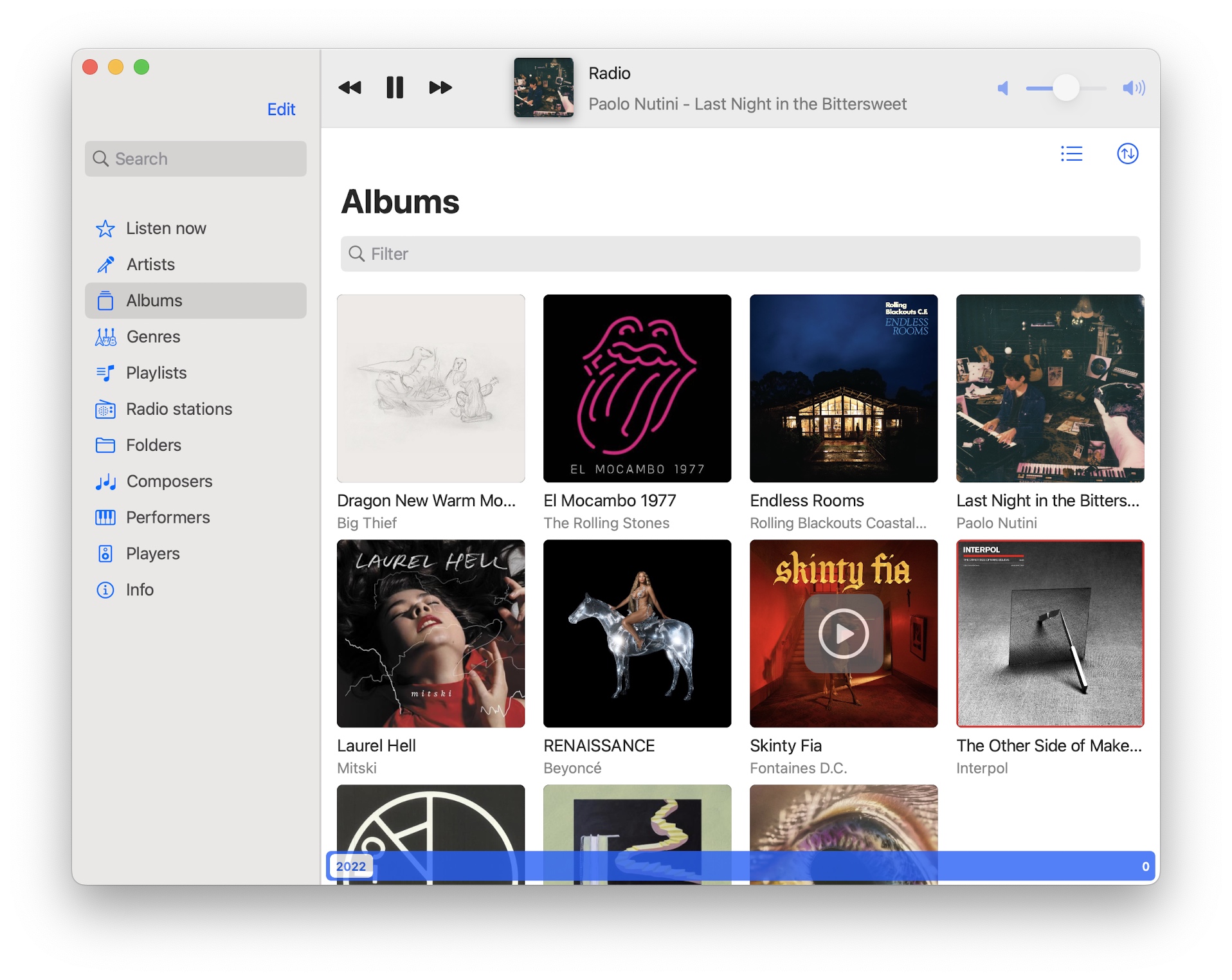Open RENAISSANCE album cover
The width and height of the screenshot is (1232, 980).
(x=637, y=633)
